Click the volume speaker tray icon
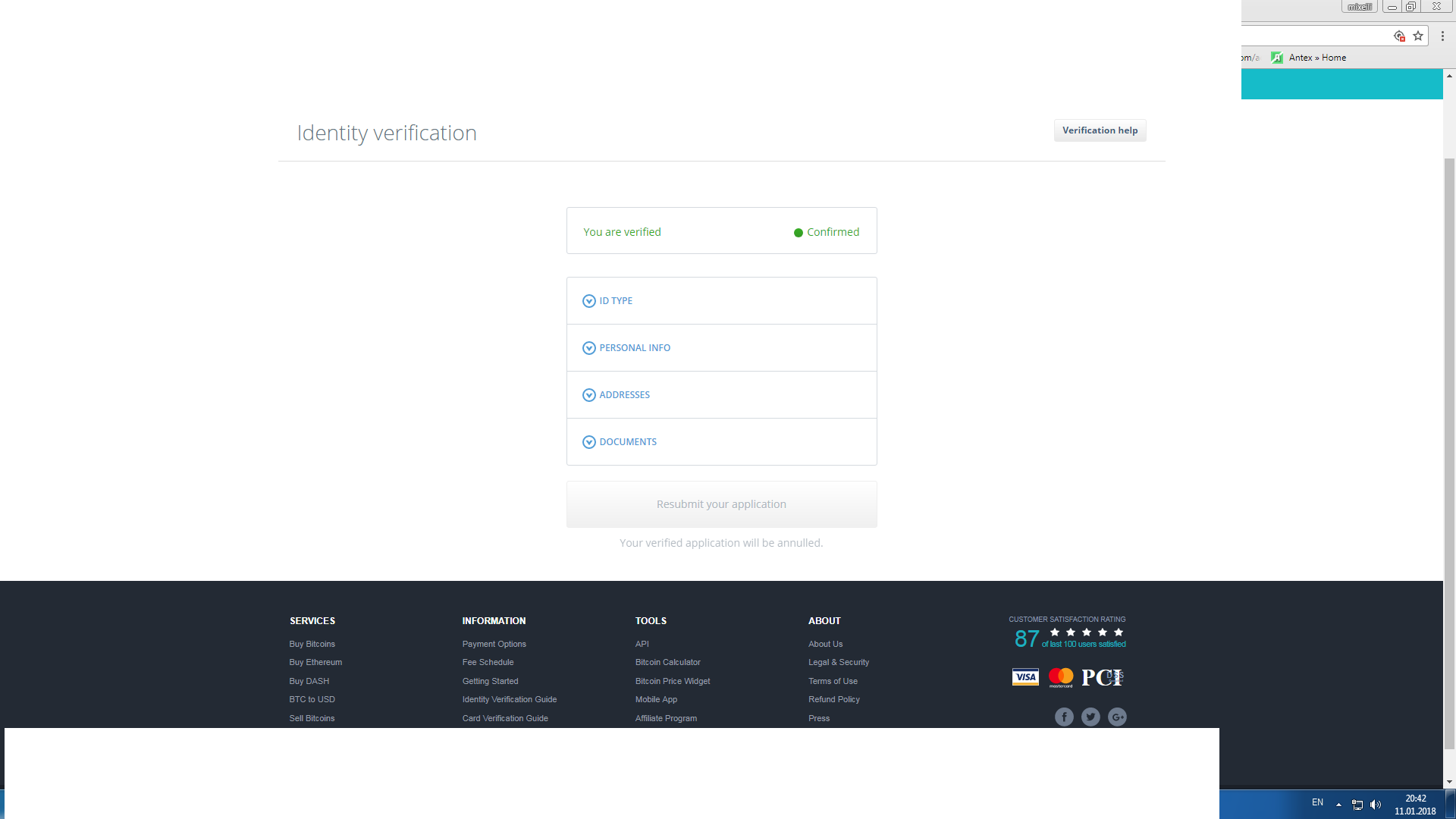 (x=1376, y=805)
